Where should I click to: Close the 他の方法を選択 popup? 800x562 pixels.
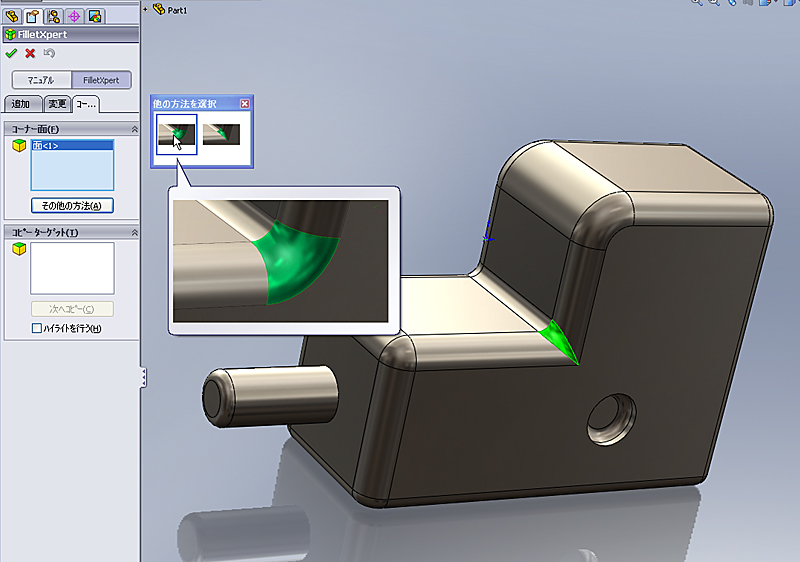[245, 103]
